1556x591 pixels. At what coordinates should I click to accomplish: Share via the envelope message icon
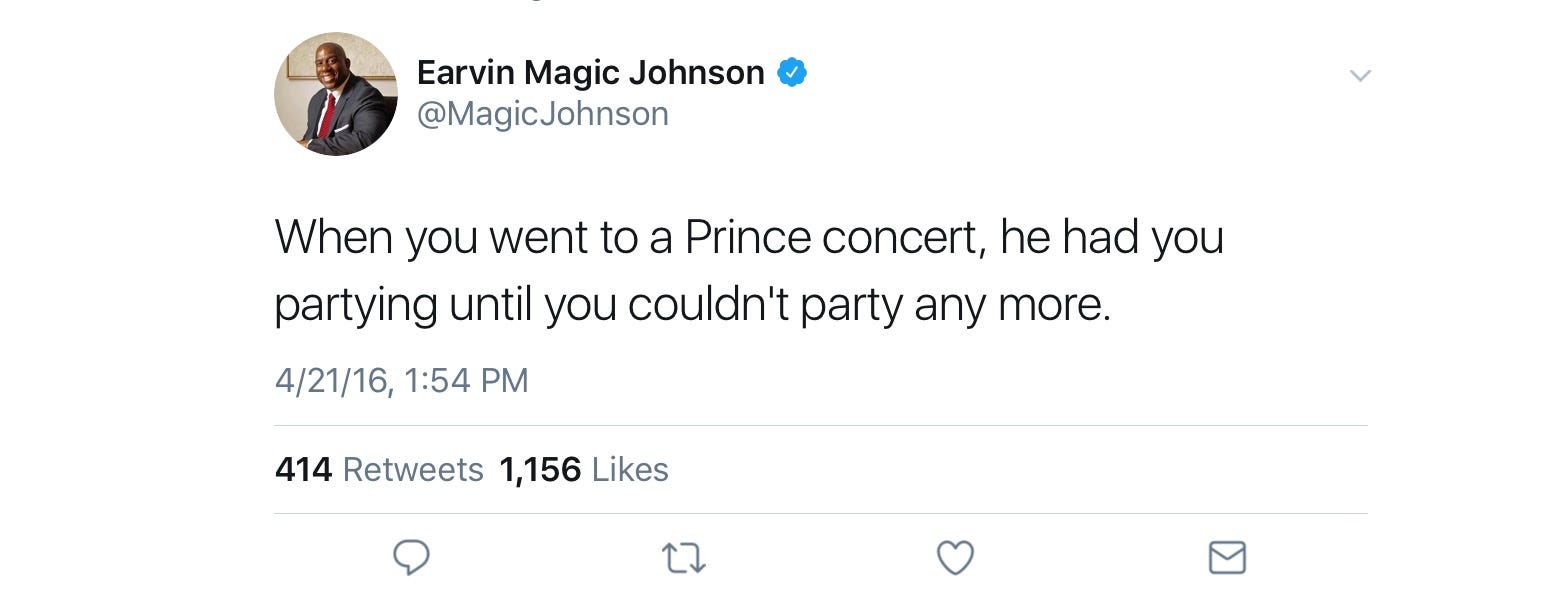[x=1227, y=558]
